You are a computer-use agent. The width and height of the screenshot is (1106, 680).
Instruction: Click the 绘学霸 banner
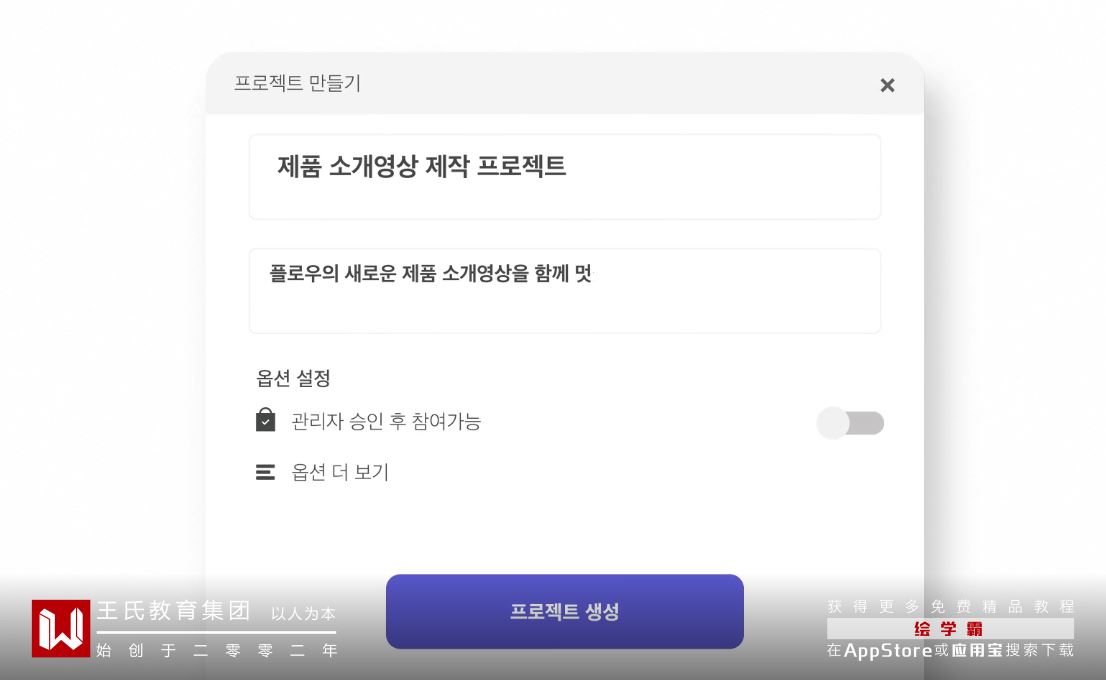949,628
